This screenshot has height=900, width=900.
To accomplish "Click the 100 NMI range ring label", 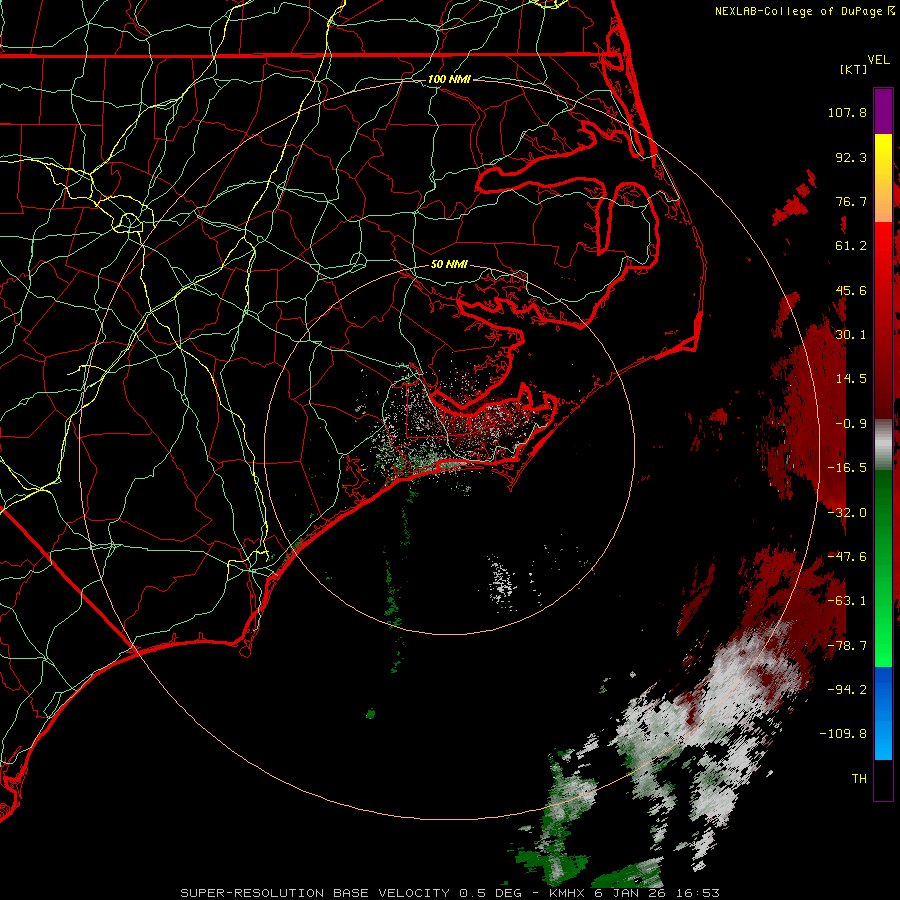I will coord(449,79).
